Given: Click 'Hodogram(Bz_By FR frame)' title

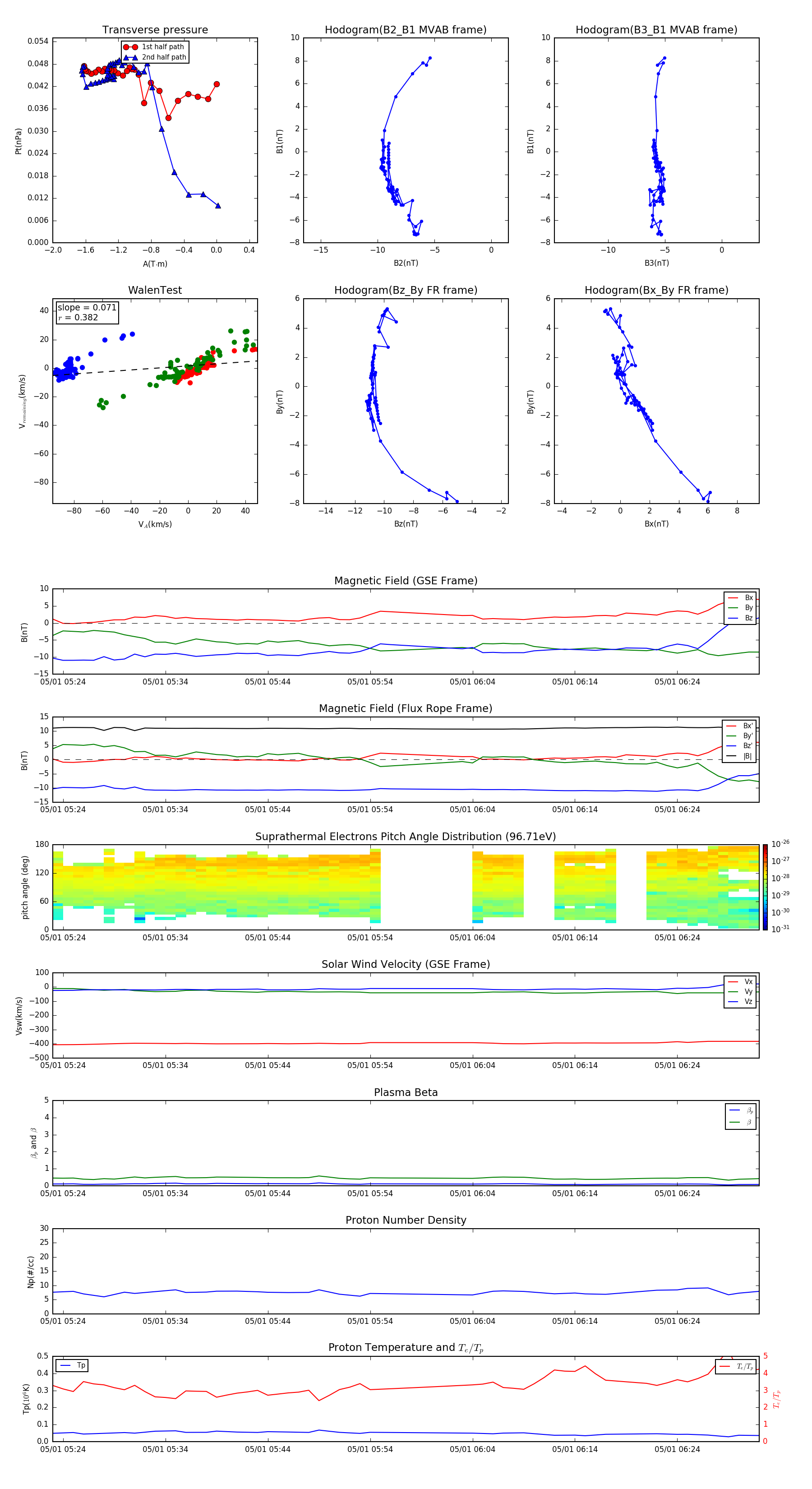Looking at the screenshot, I should point(406,290).
